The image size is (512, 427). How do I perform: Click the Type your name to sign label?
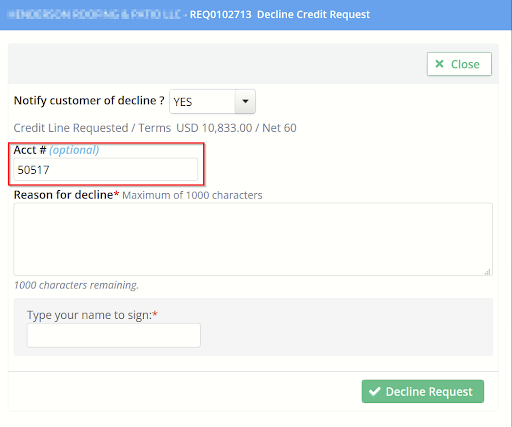tap(90, 315)
